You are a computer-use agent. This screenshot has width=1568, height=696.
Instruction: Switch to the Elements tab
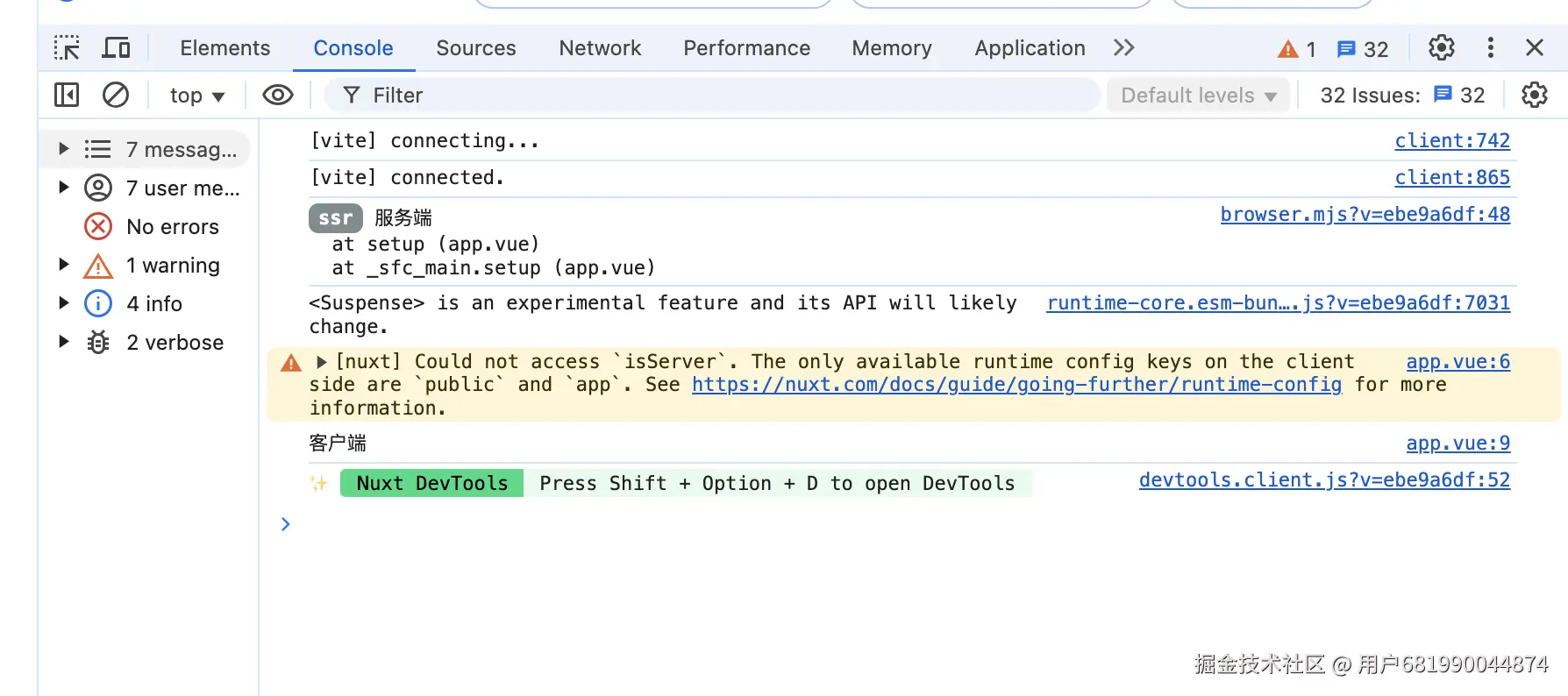click(x=225, y=48)
